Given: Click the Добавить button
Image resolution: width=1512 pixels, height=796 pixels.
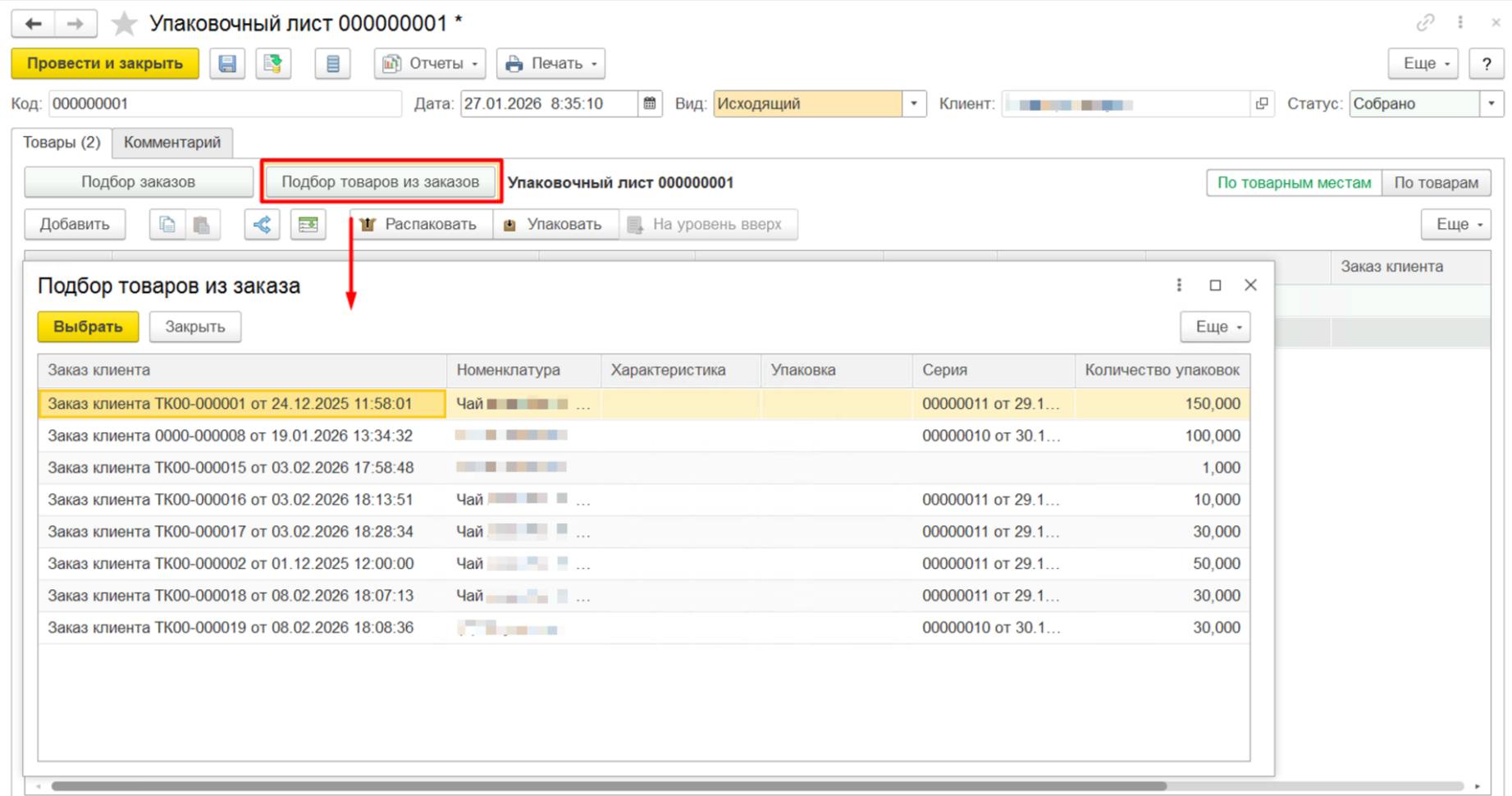Looking at the screenshot, I should point(75,224).
